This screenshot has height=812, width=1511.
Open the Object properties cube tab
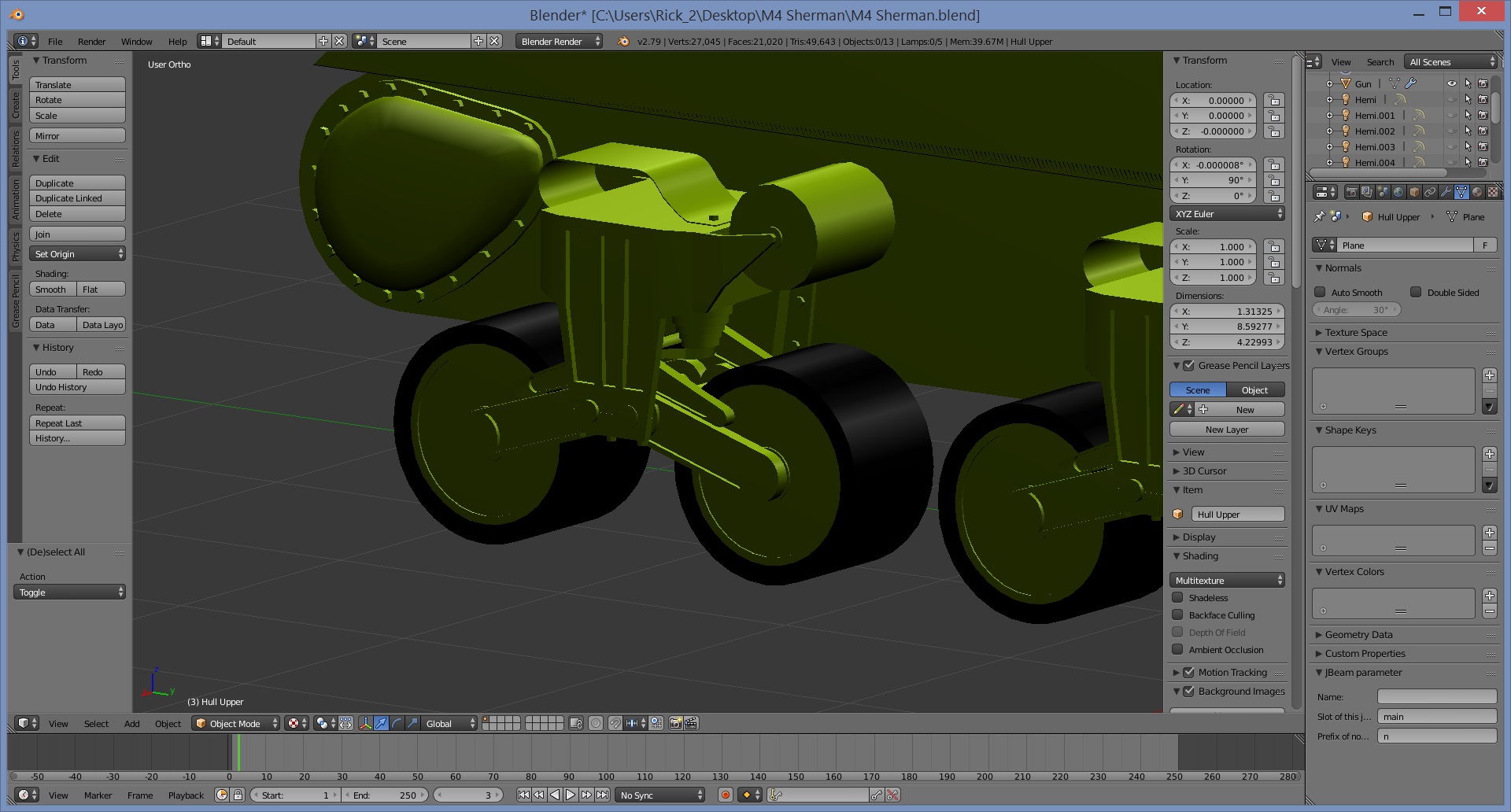[x=1414, y=192]
